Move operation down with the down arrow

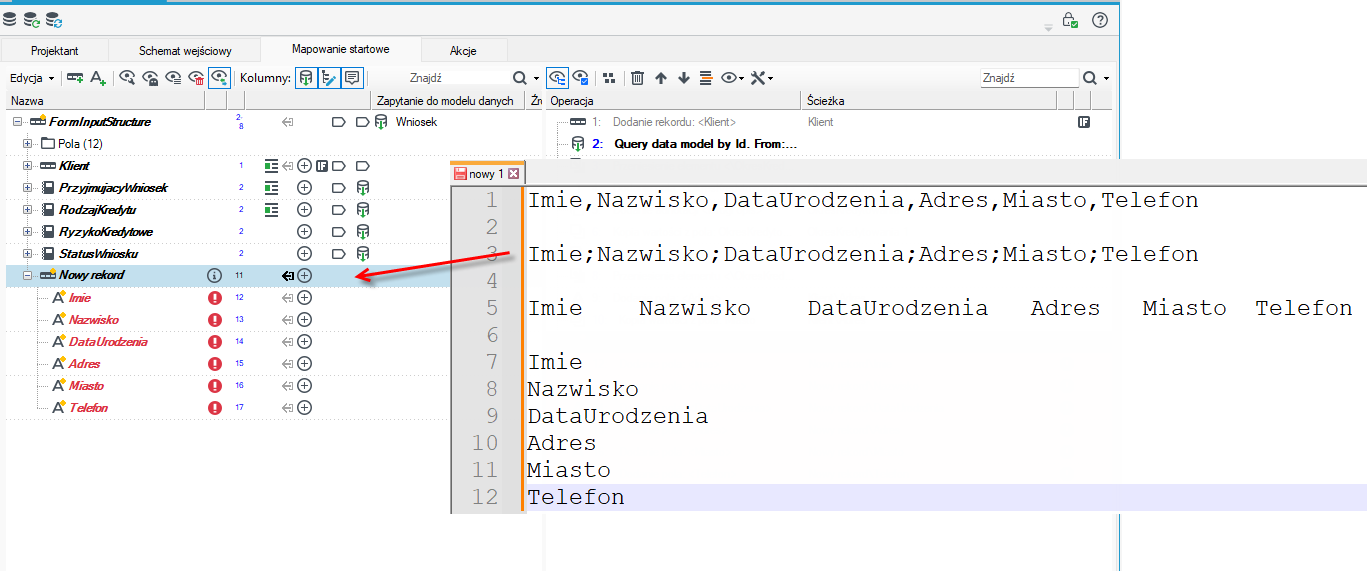click(x=684, y=77)
